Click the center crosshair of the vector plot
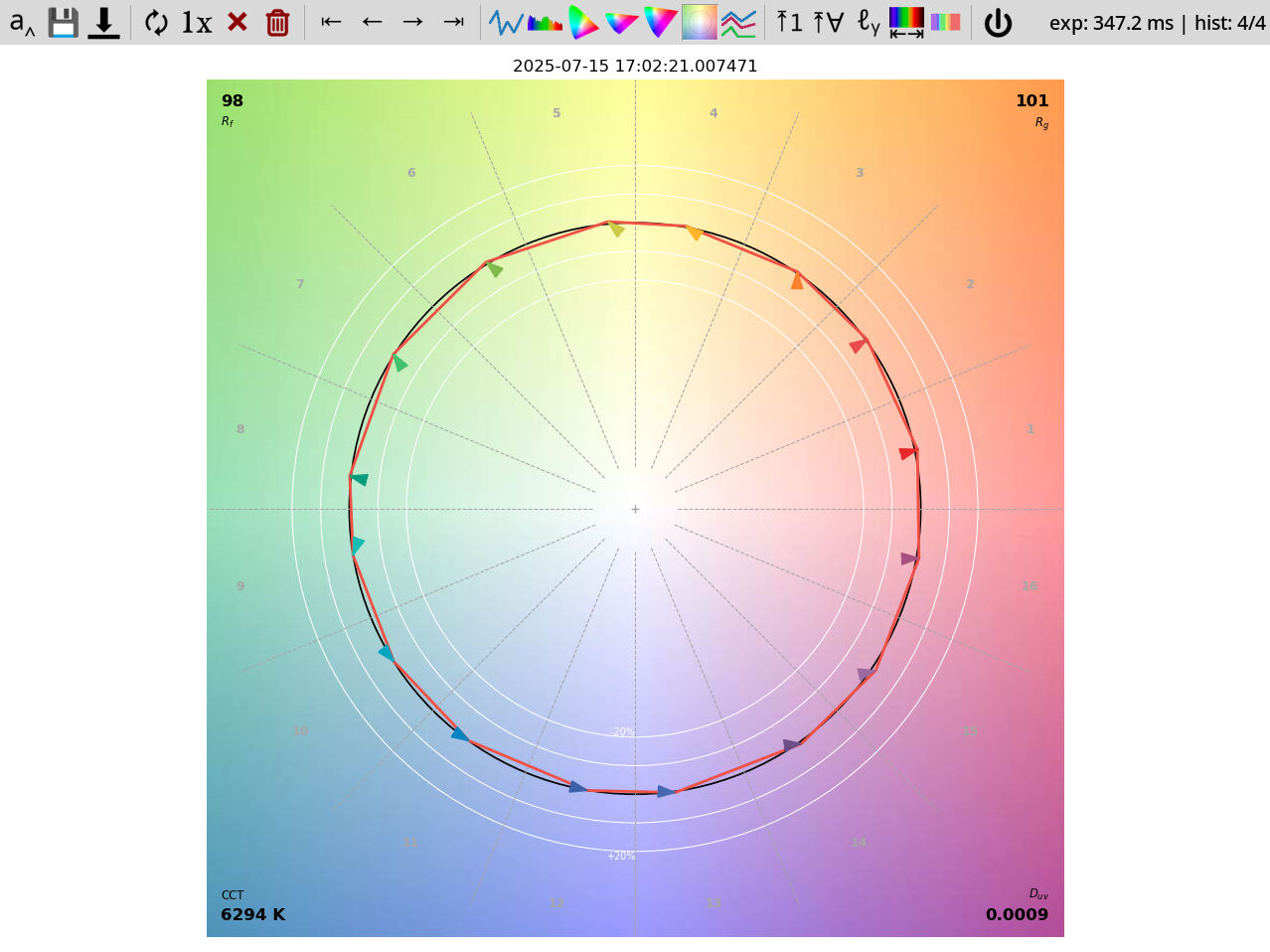 click(635, 509)
